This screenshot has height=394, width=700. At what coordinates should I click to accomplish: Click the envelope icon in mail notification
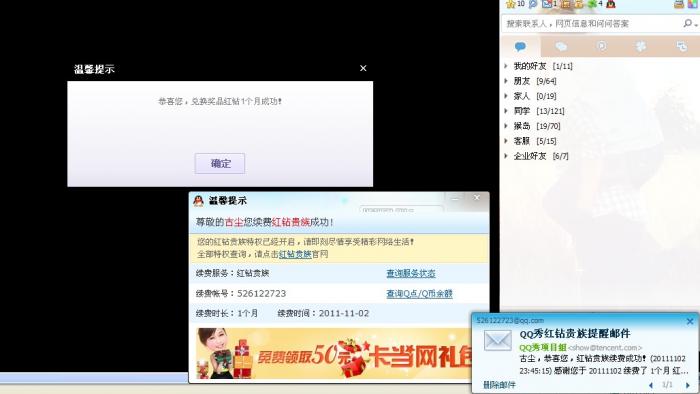point(498,340)
